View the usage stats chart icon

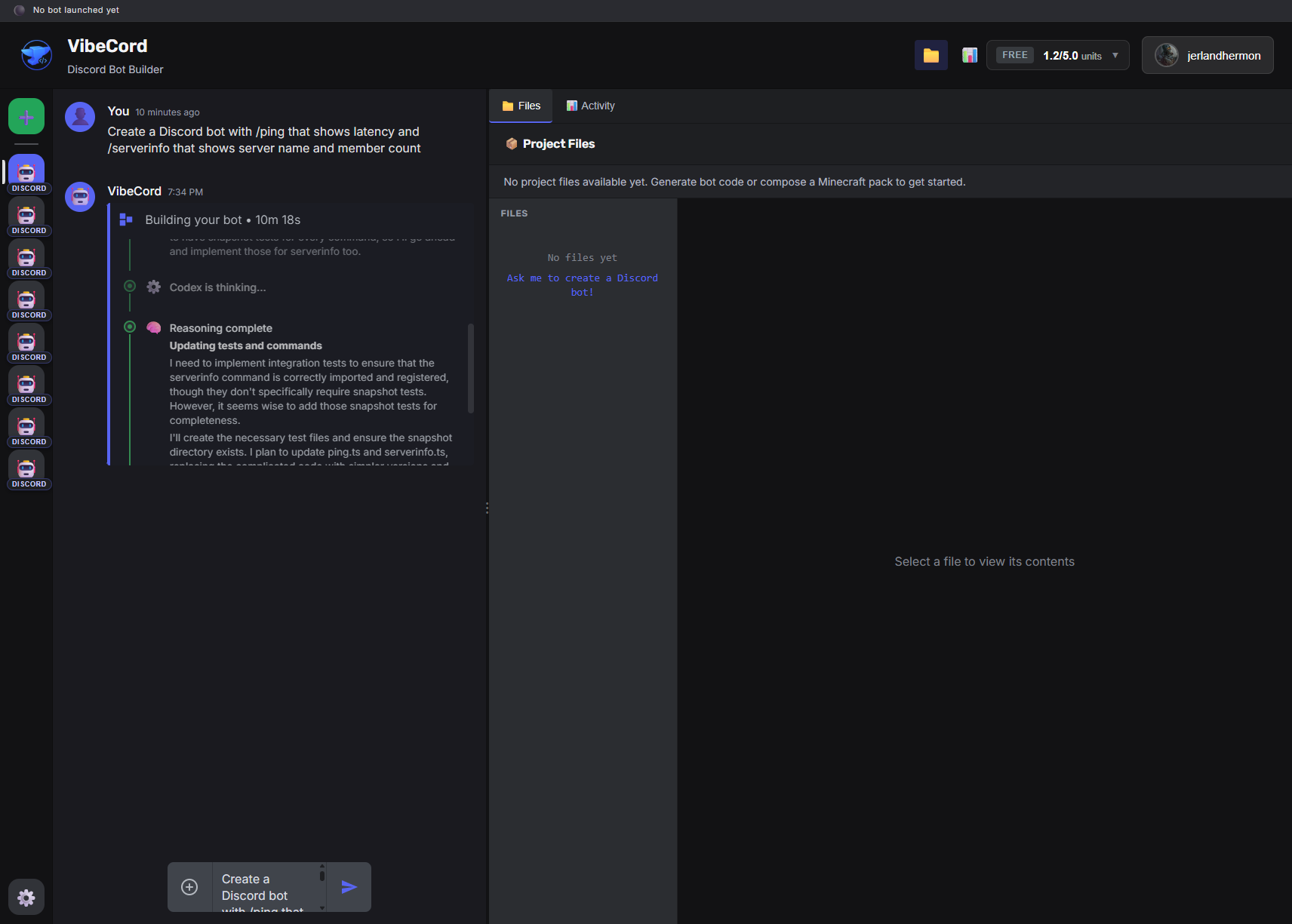(969, 54)
